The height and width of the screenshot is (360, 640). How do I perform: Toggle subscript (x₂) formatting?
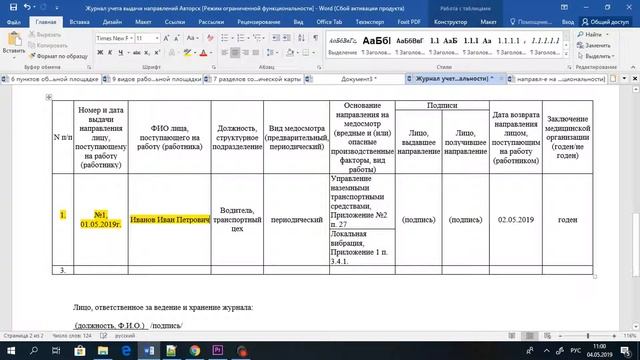(147, 53)
